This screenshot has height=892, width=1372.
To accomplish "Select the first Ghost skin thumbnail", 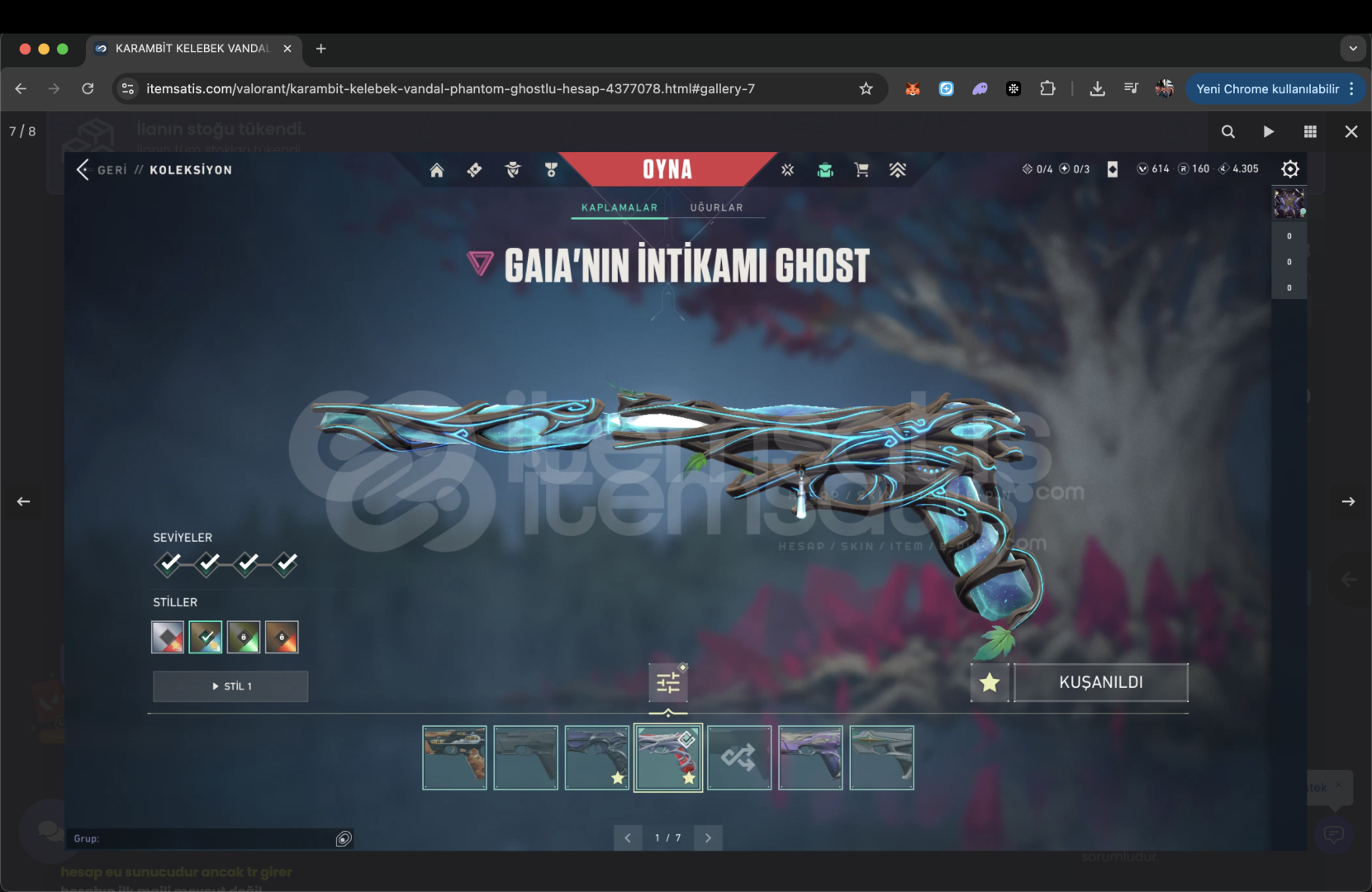I will tap(454, 758).
